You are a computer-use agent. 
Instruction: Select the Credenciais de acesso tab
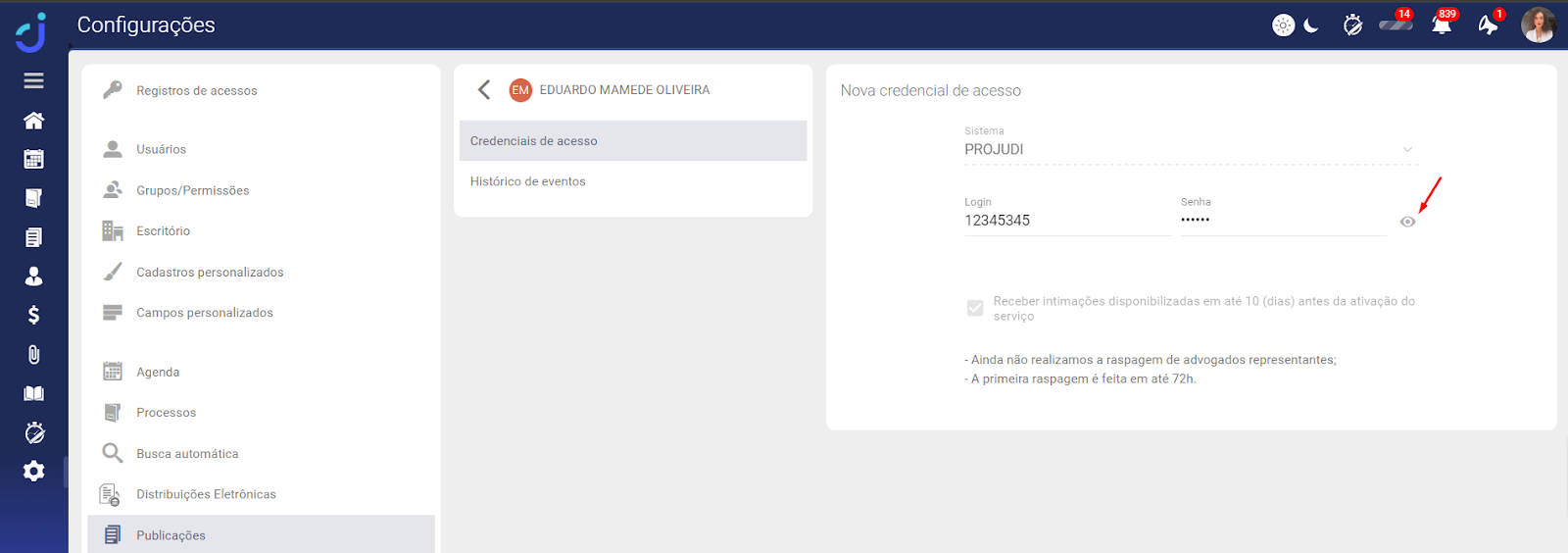click(x=632, y=141)
